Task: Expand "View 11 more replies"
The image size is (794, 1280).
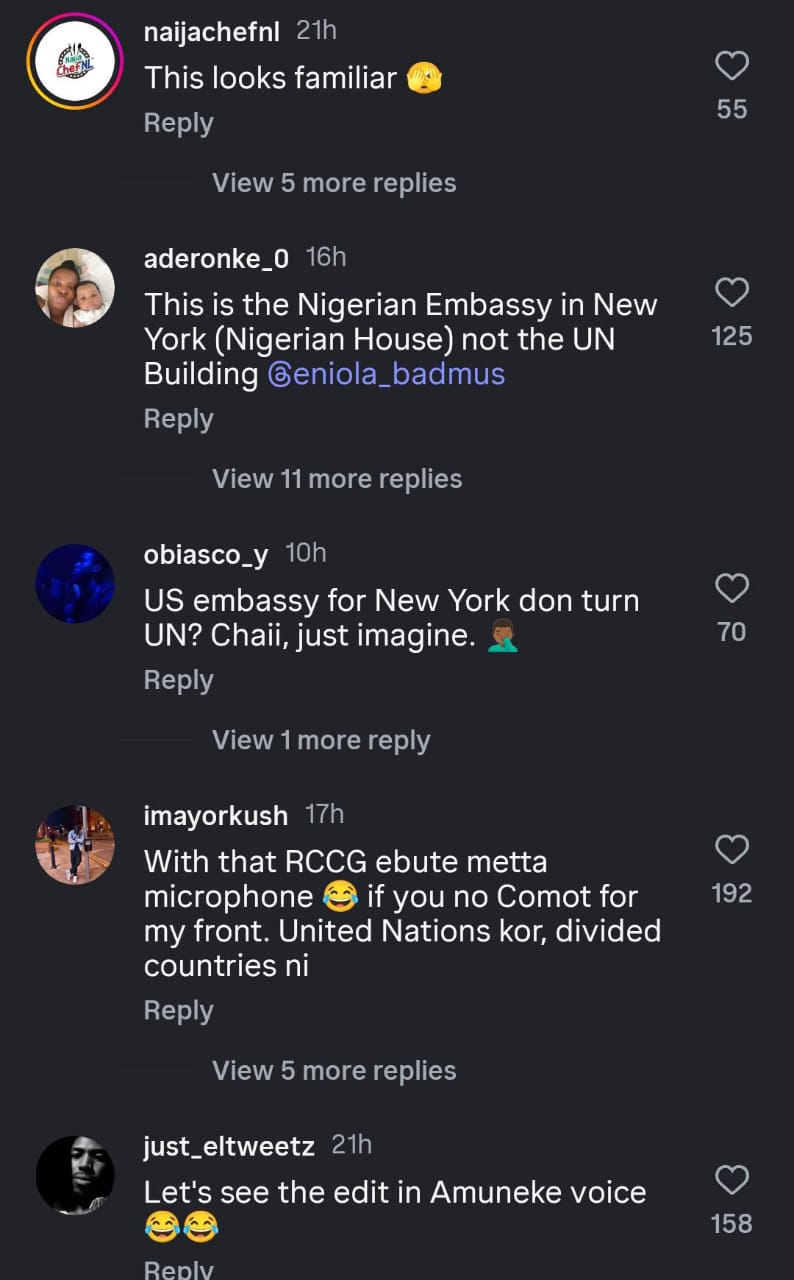Action: 337,479
